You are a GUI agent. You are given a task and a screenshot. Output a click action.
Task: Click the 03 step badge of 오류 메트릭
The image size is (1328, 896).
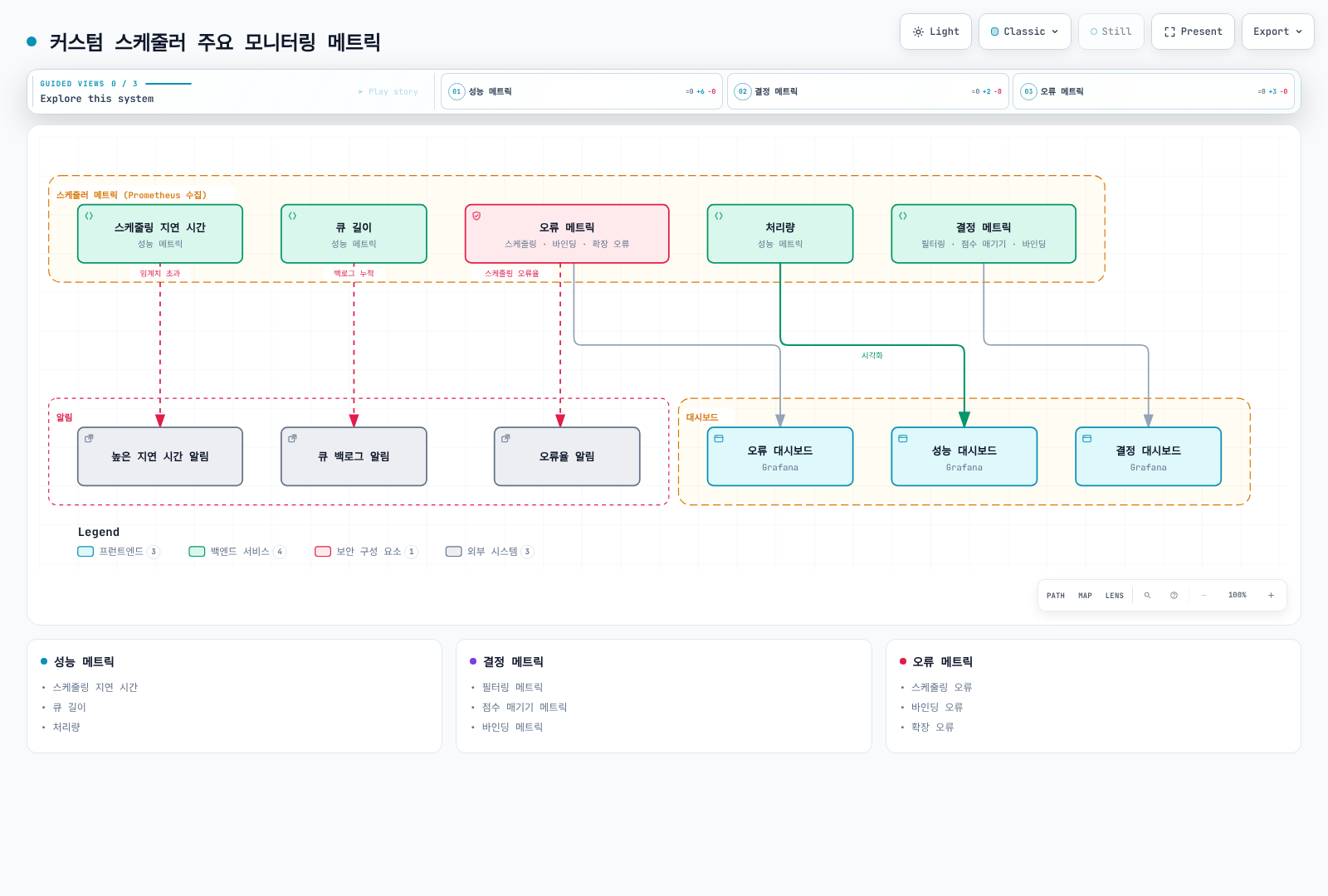pyautogui.click(x=1028, y=91)
